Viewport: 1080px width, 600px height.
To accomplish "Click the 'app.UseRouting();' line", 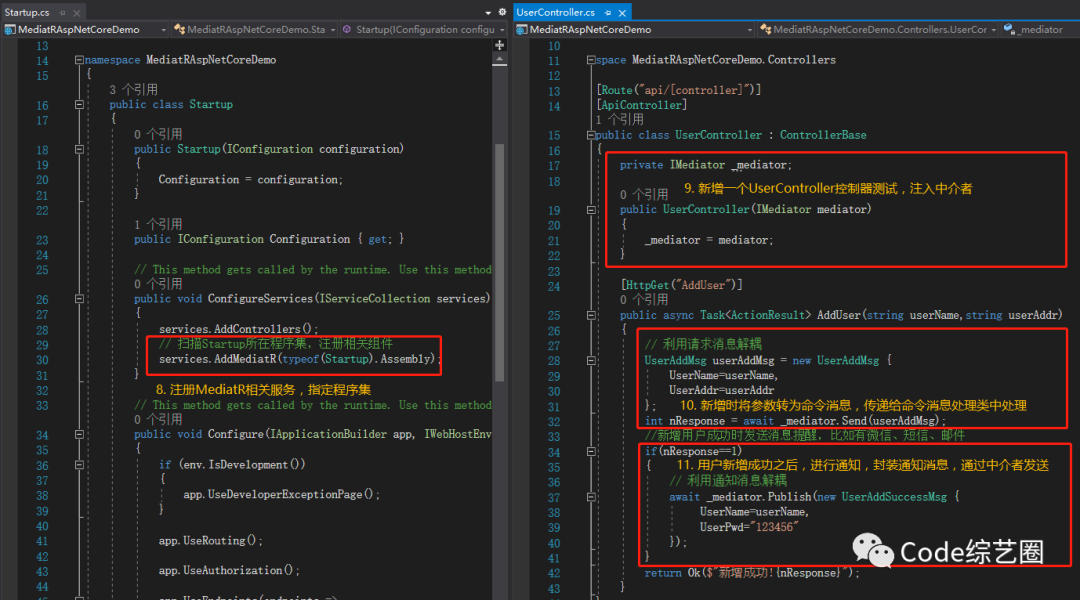I will tap(211, 541).
